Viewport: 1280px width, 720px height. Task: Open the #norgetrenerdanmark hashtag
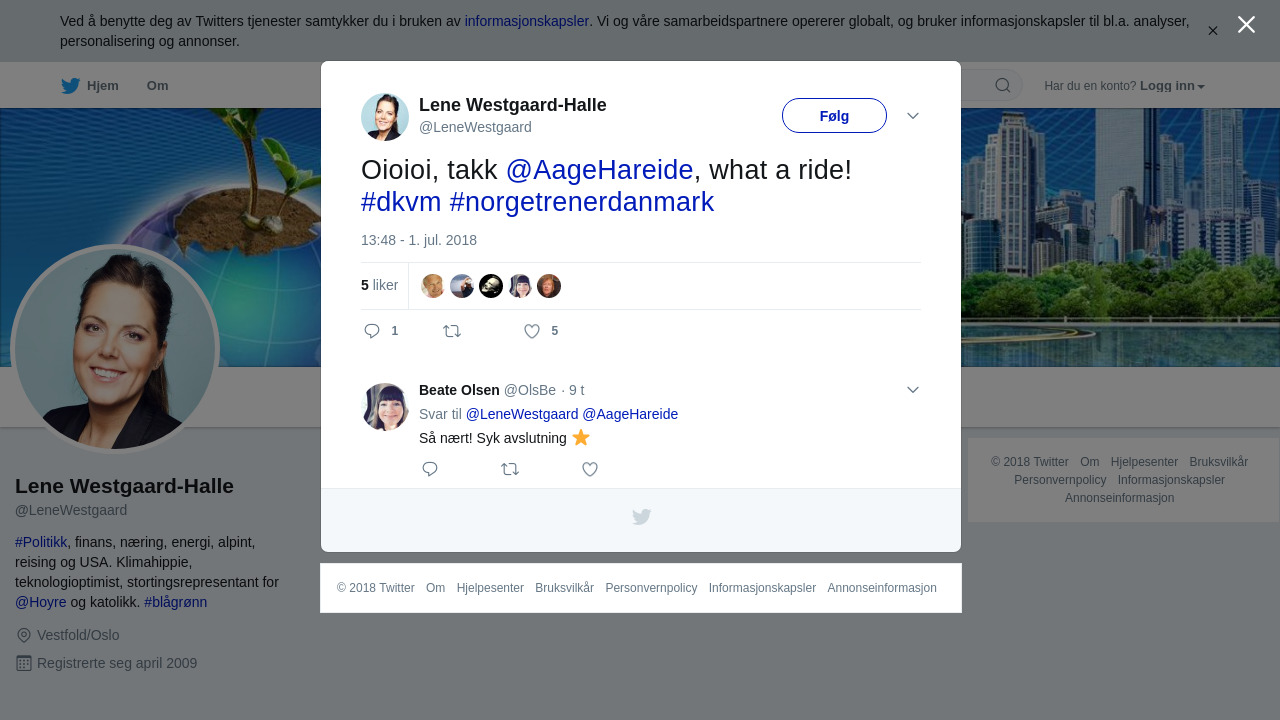point(582,202)
